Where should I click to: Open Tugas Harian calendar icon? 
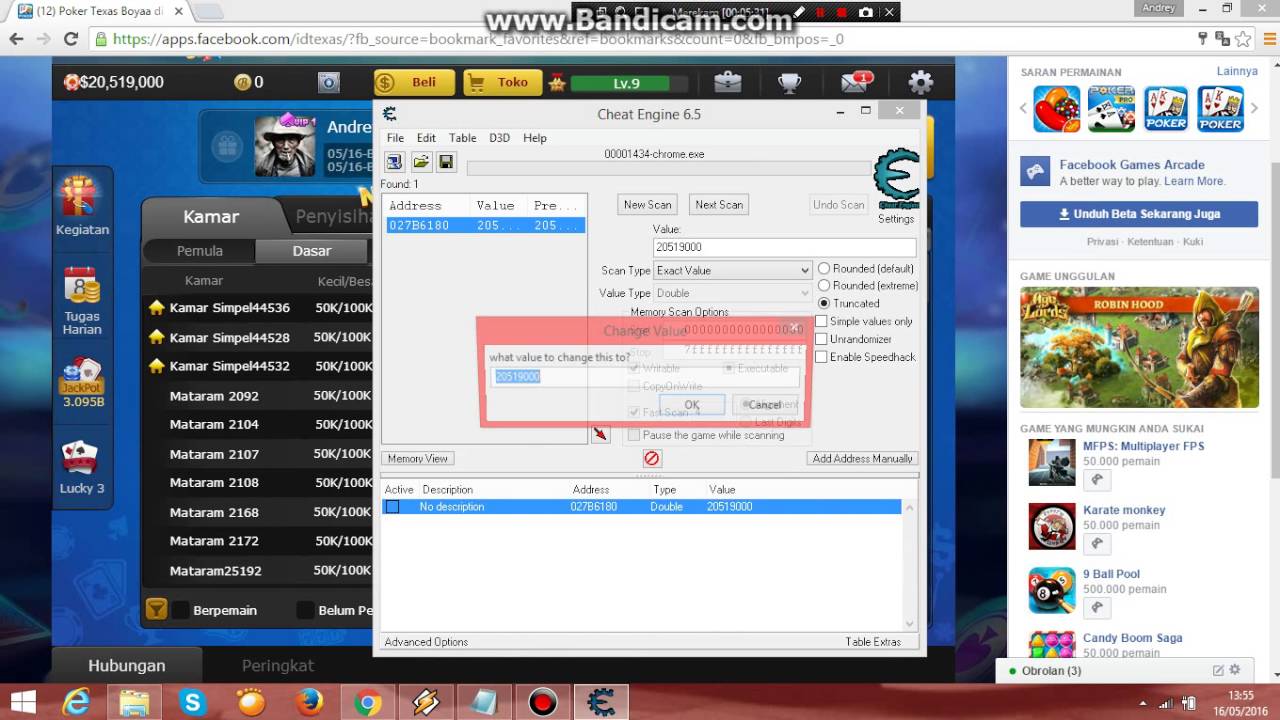82,286
